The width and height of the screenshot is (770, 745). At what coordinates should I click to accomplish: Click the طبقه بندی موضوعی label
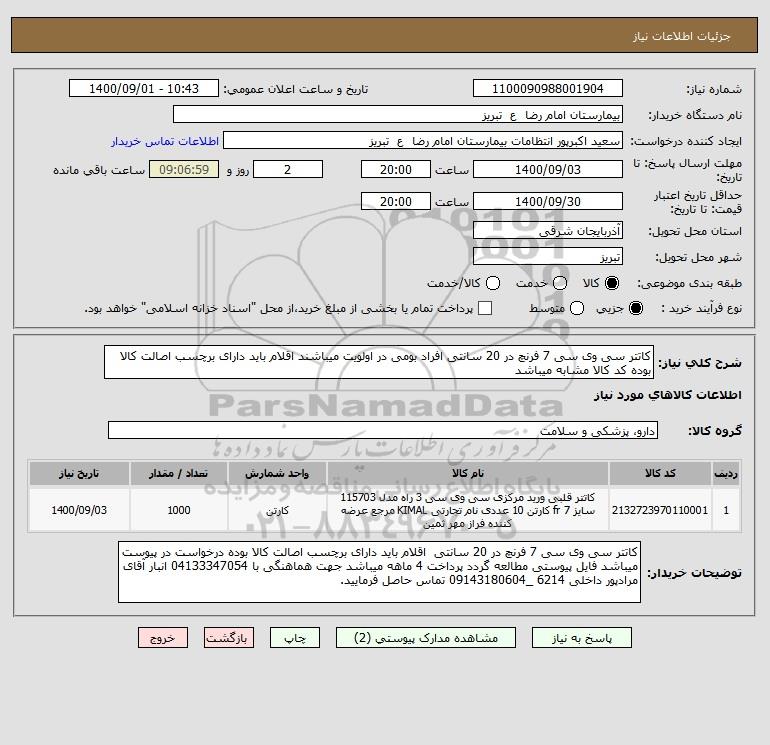click(689, 283)
